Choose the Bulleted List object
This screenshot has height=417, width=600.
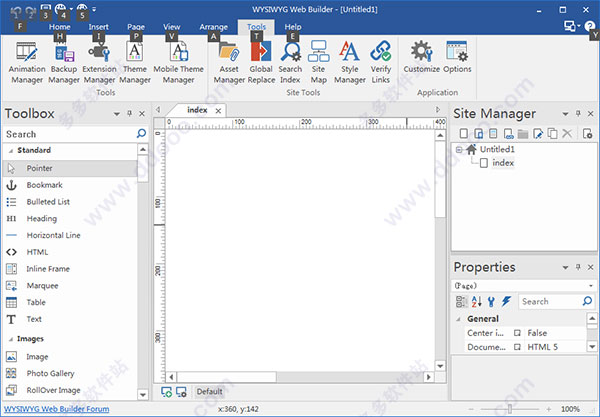tap(70, 202)
